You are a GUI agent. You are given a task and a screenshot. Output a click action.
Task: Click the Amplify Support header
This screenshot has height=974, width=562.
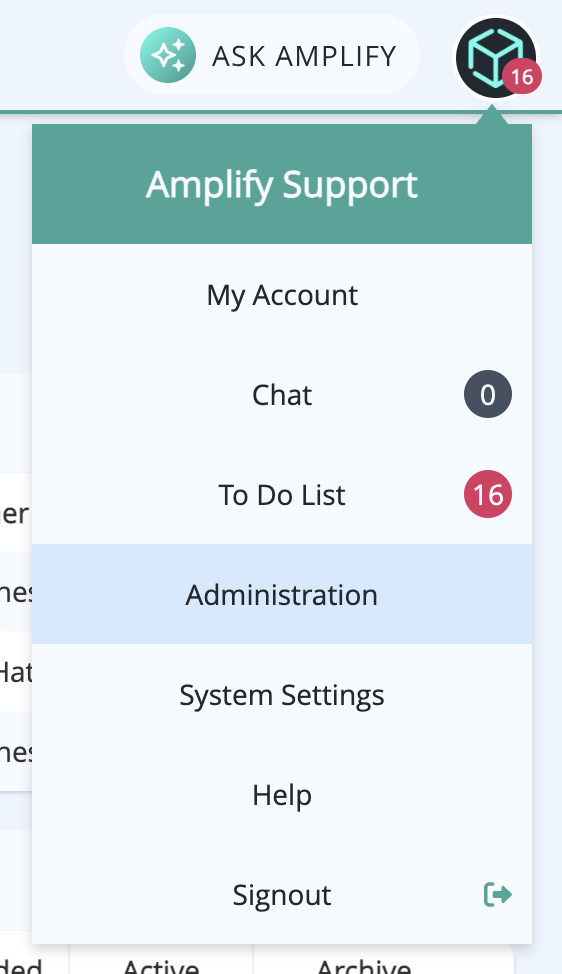(x=282, y=184)
